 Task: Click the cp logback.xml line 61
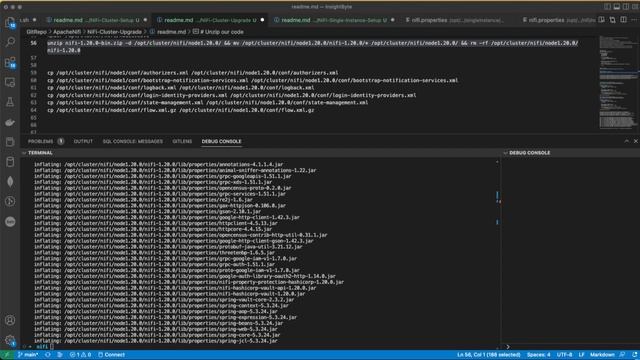pos(180,87)
